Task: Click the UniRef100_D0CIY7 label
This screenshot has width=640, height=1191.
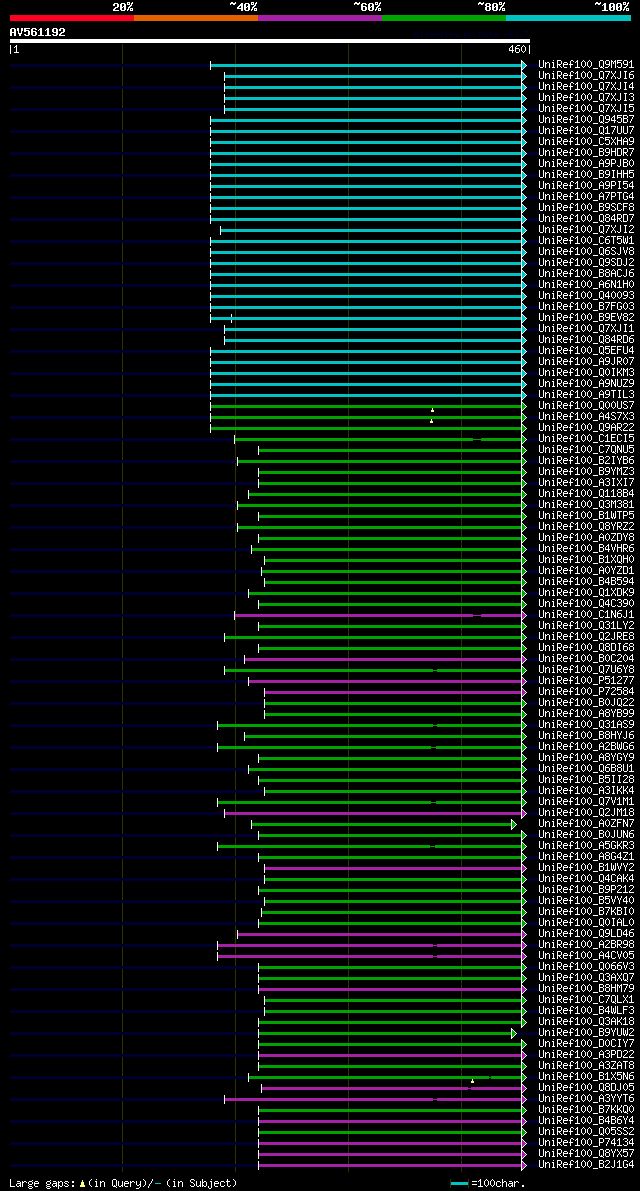Action: pyautogui.click(x=586, y=1044)
